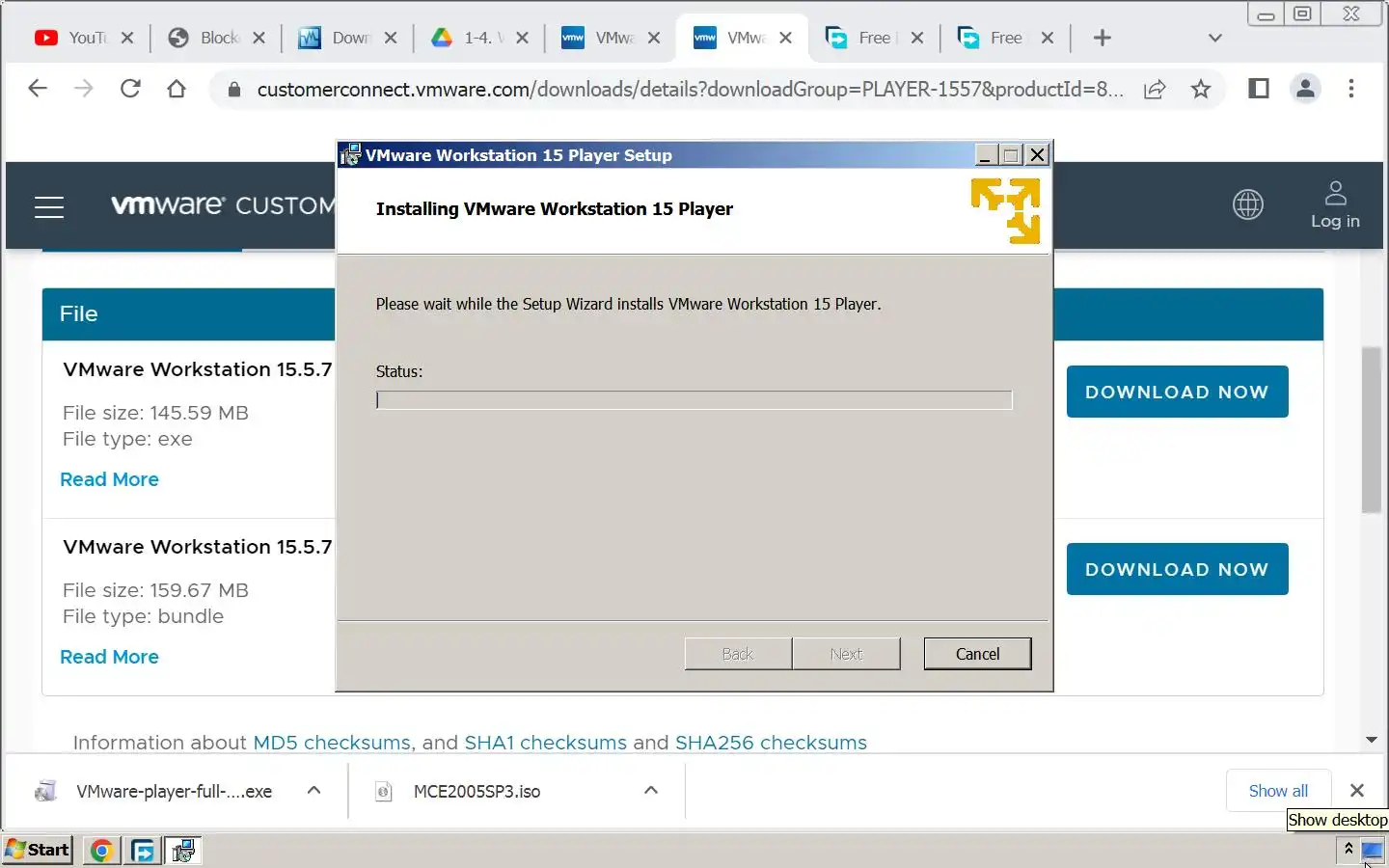Close the downloads bar
Screen dimensions: 1389x868
(1357, 791)
